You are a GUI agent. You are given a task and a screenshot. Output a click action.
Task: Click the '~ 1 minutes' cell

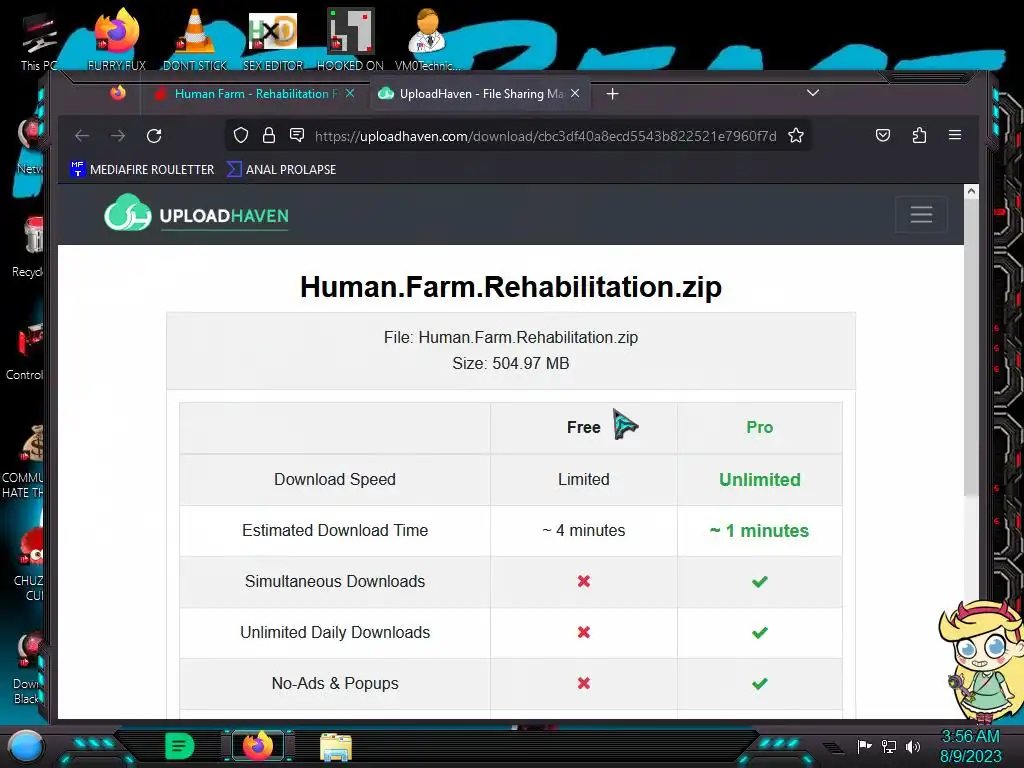tap(760, 530)
